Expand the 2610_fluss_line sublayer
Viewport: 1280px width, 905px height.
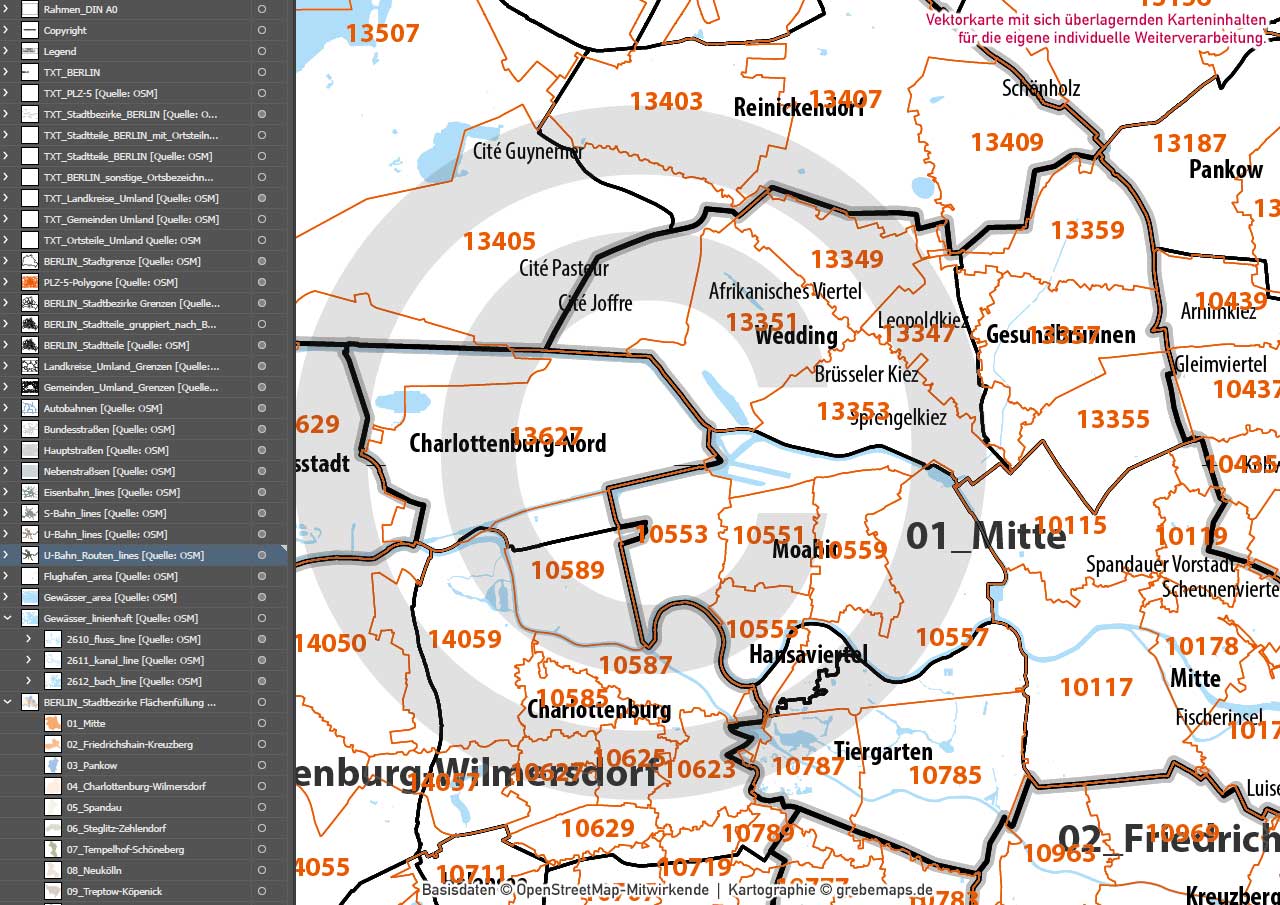[28, 640]
